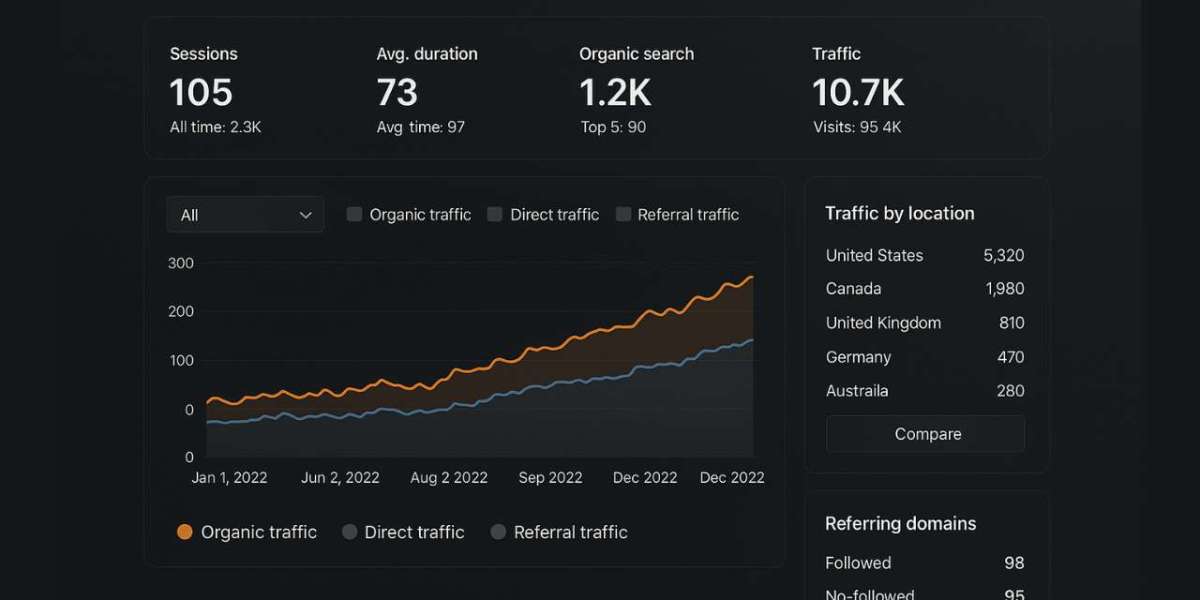Open the All filter dropdown
The image size is (1200, 600).
[244, 215]
